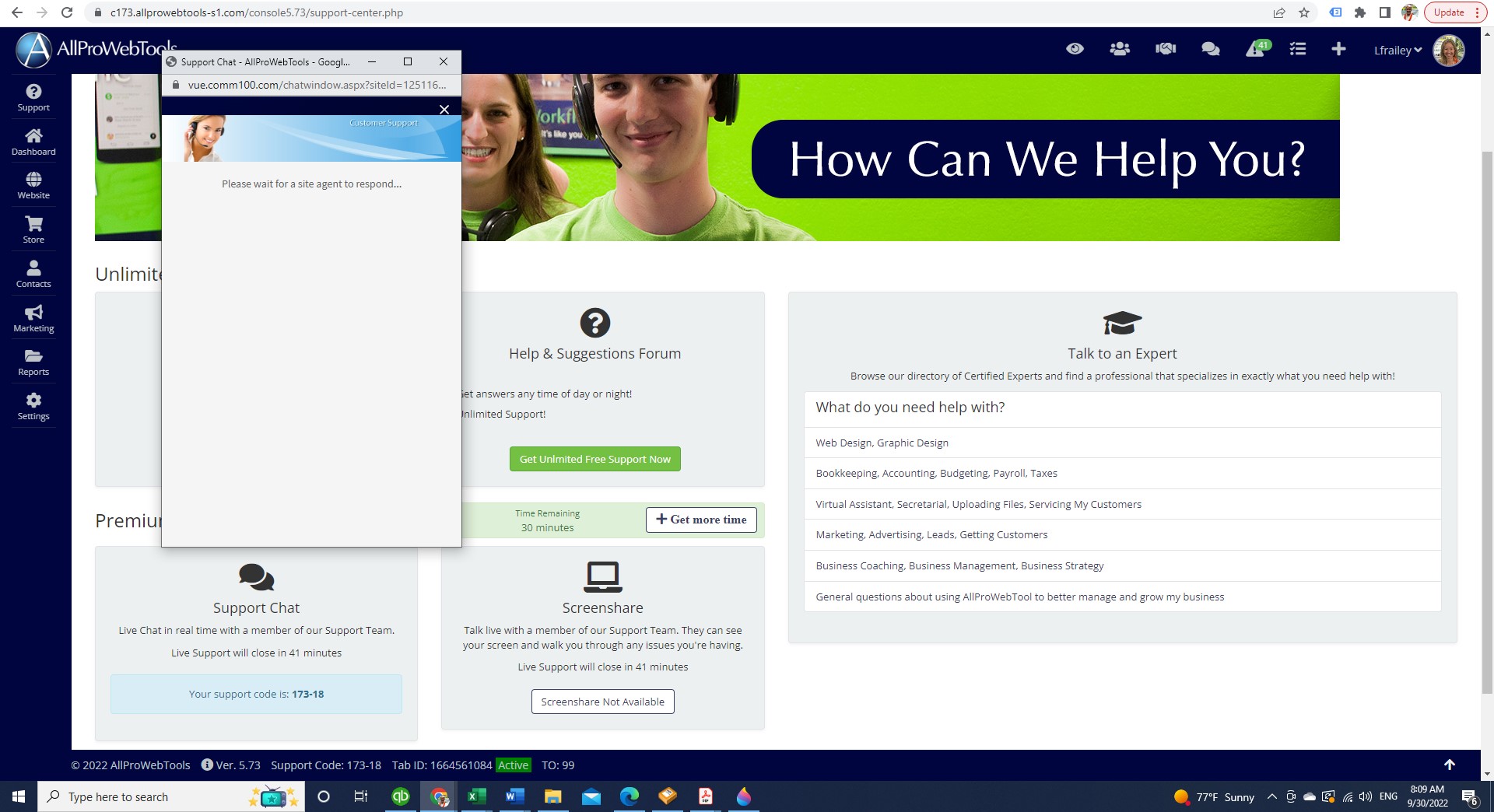
Task: Open Microsoft Edge from taskbar
Action: pos(629,796)
